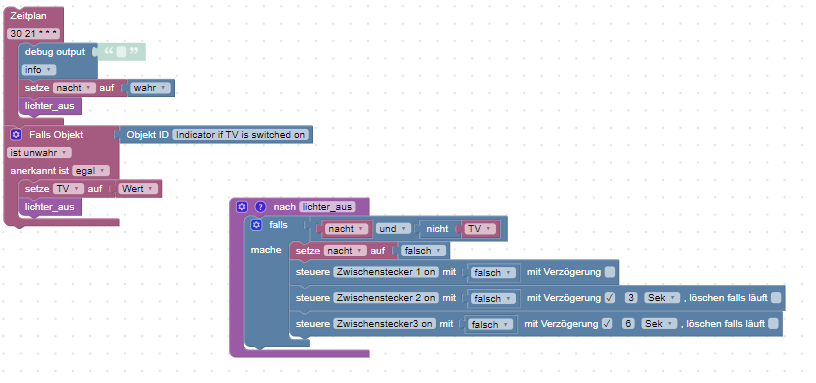Open TV variable dropdown after nicht
816x383 pixels.
(x=480, y=229)
